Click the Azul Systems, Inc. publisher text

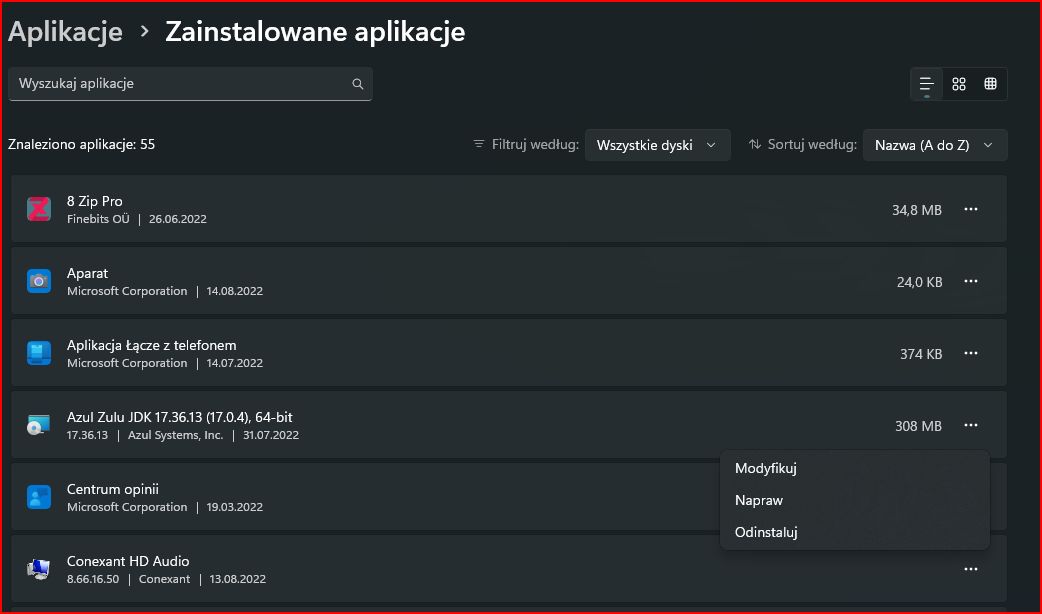pyautogui.click(x=175, y=435)
